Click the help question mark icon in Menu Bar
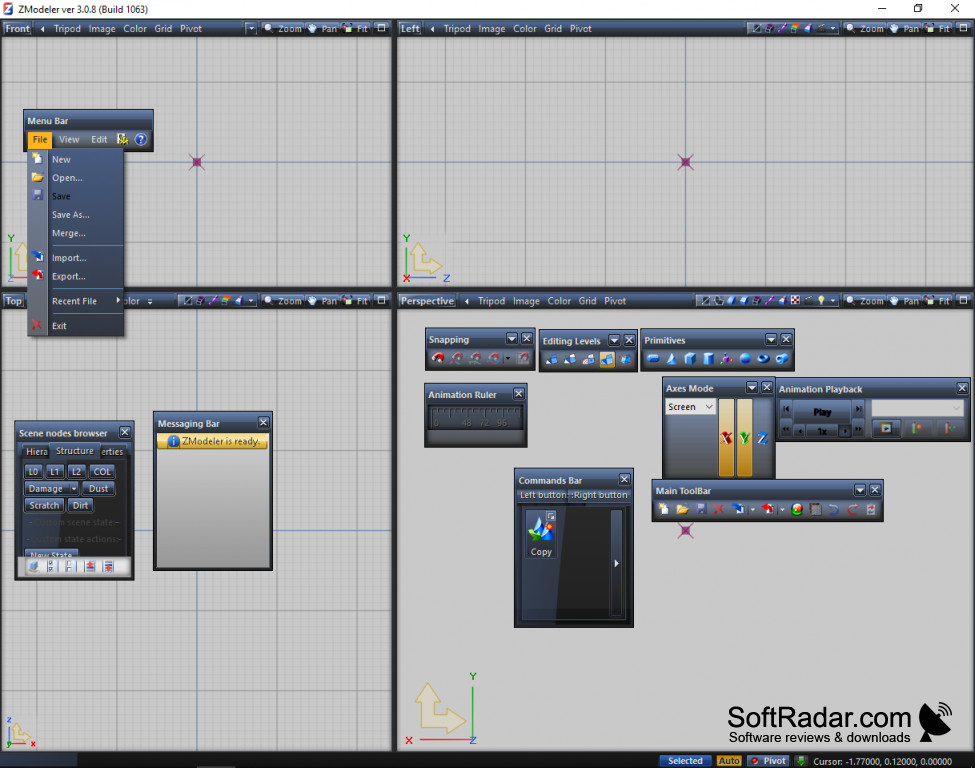This screenshot has height=768, width=975. [141, 139]
